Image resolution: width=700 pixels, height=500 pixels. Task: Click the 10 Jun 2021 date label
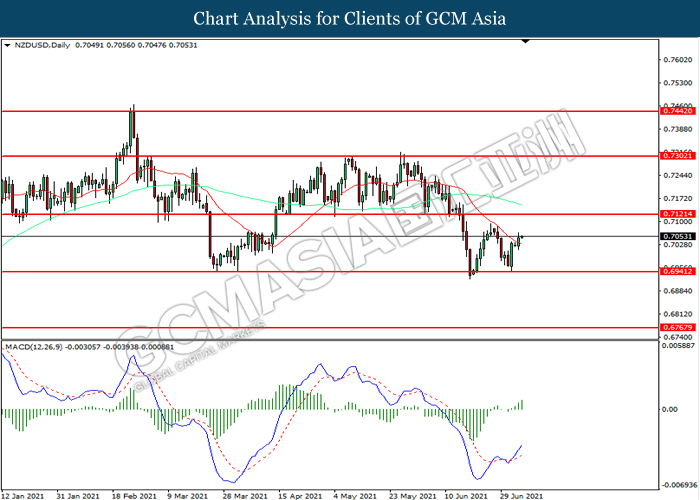click(x=466, y=496)
